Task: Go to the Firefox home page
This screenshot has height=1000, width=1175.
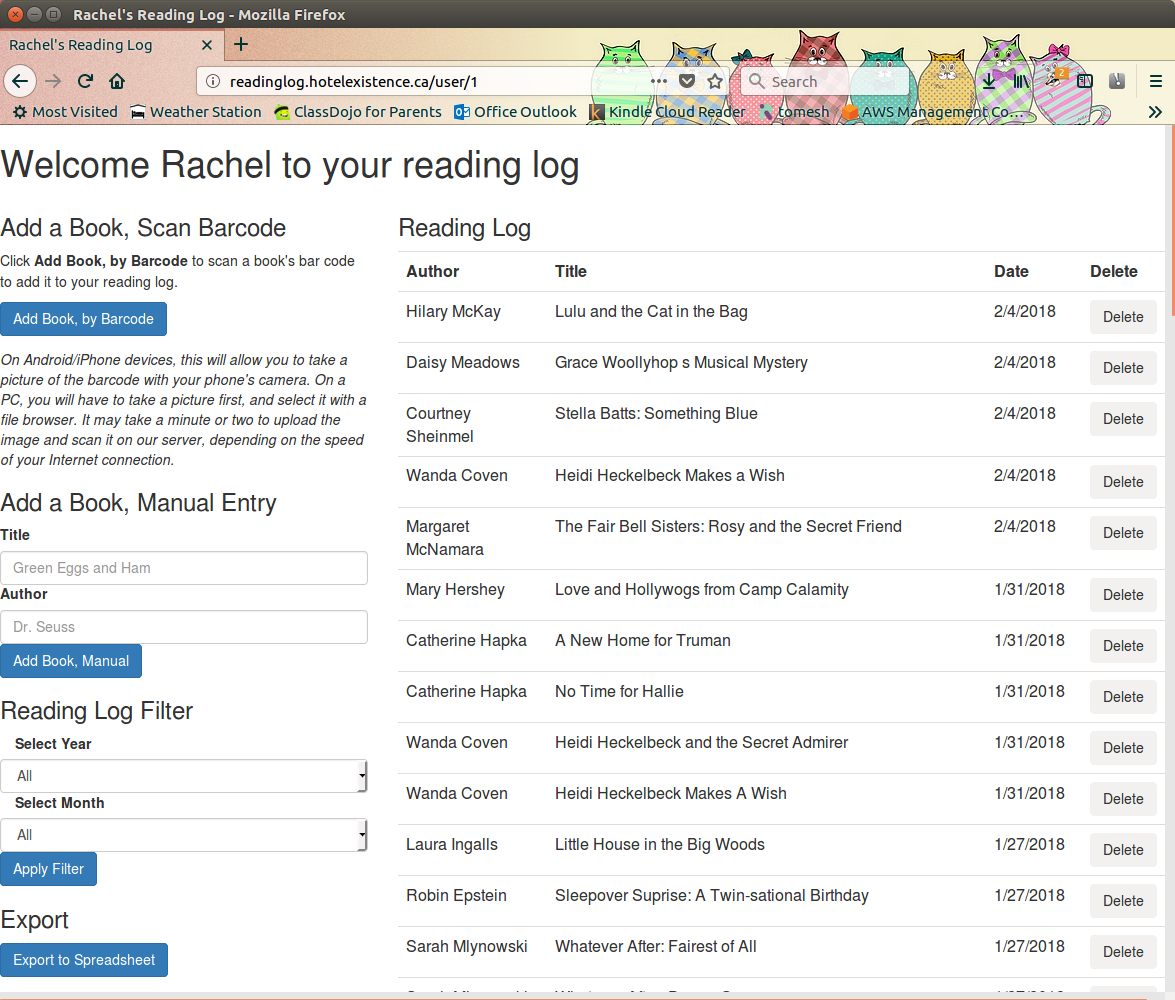Action: point(117,81)
